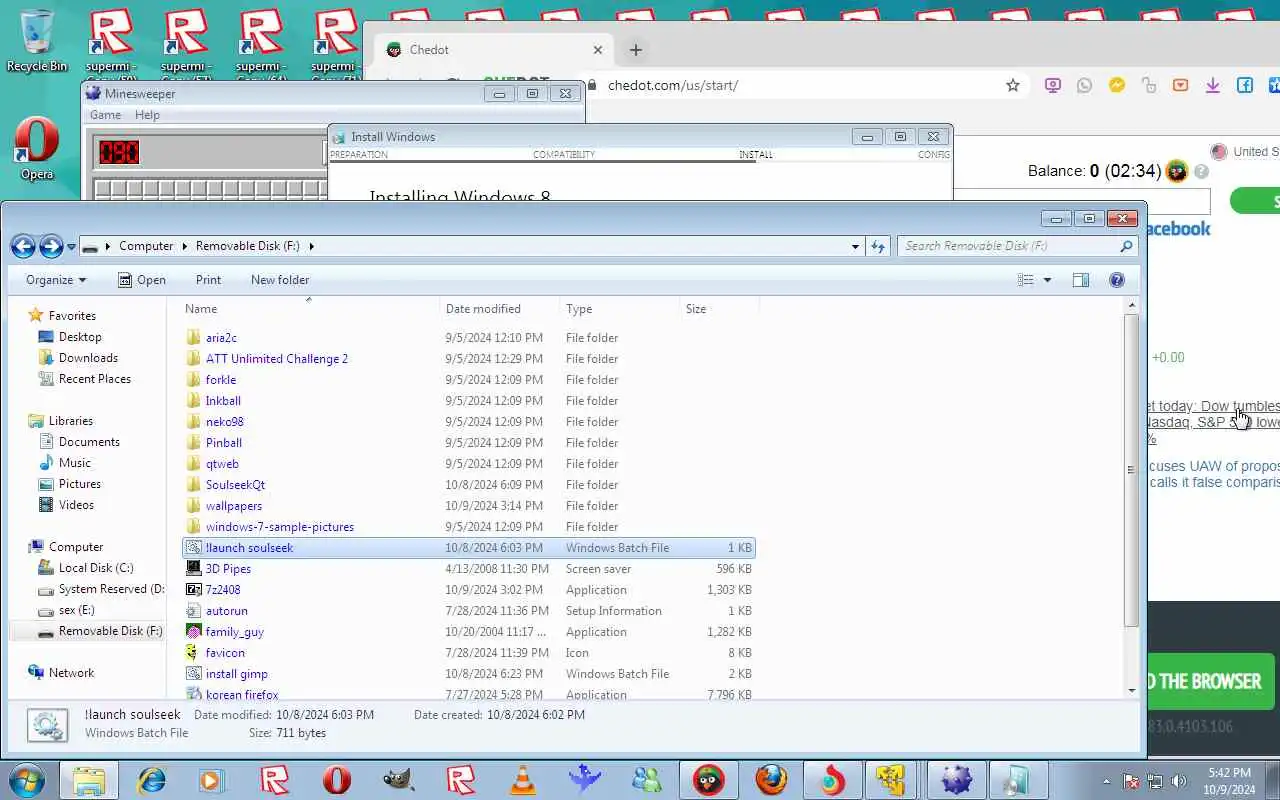Click the padlock unlock extension icon in Chedot
The image size is (1280, 800).
point(1149,86)
